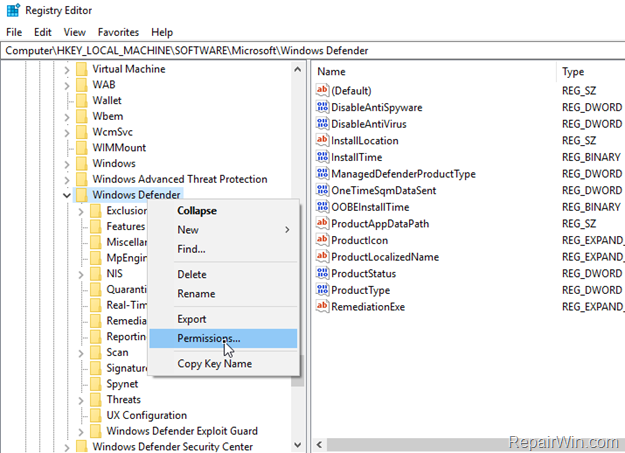
Task: Click the Registry Editor app icon in title bar
Action: [x=13, y=10]
